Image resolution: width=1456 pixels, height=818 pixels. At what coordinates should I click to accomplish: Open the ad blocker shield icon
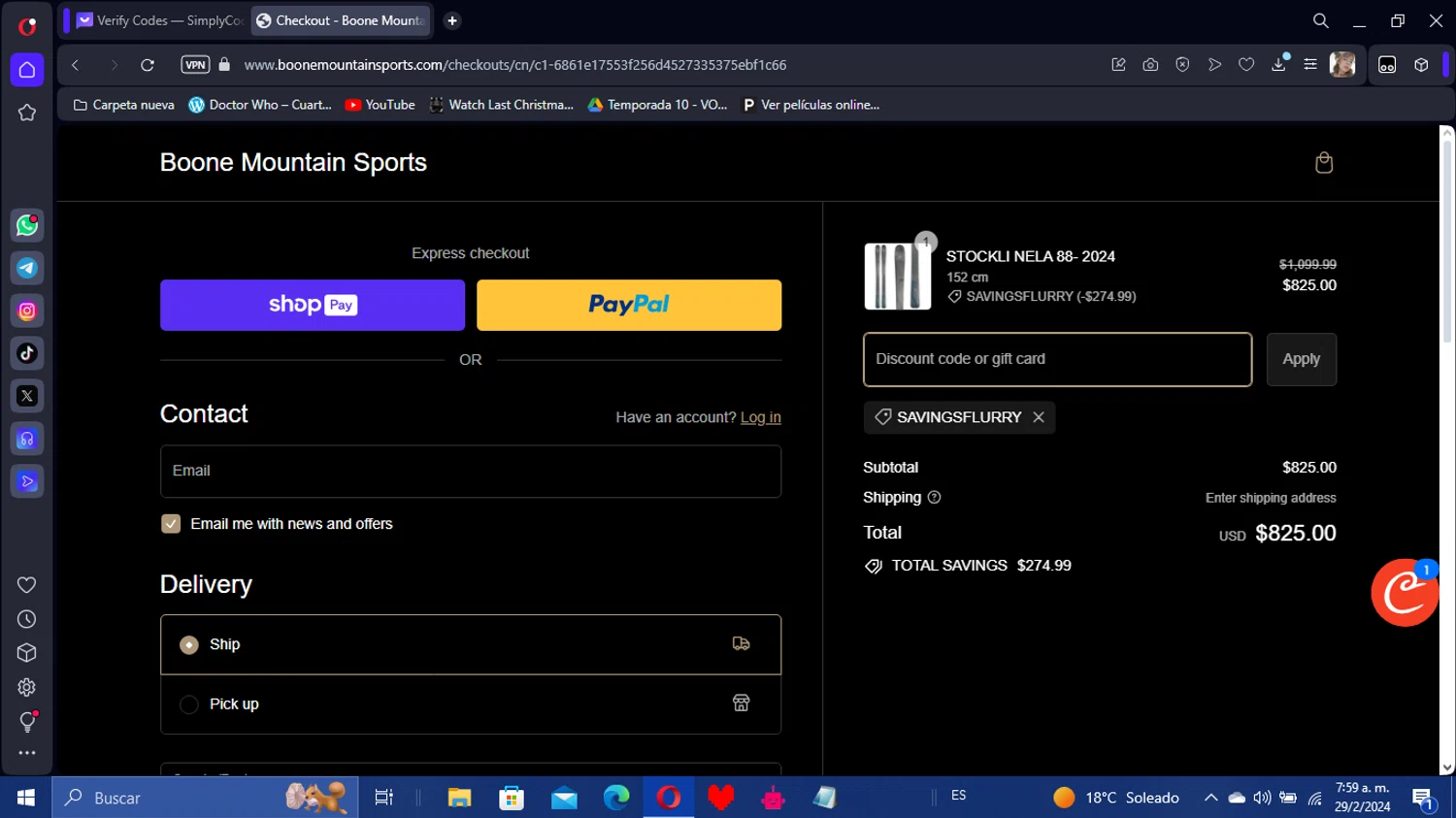[x=1182, y=65]
